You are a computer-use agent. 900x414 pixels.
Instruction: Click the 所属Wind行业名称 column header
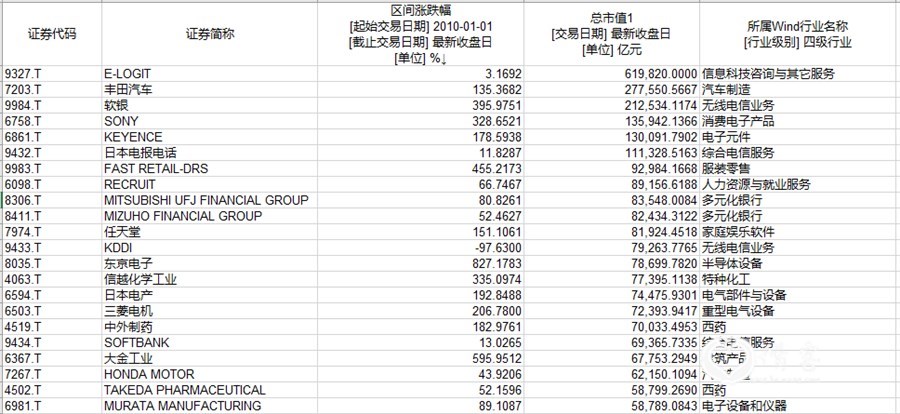point(797,34)
